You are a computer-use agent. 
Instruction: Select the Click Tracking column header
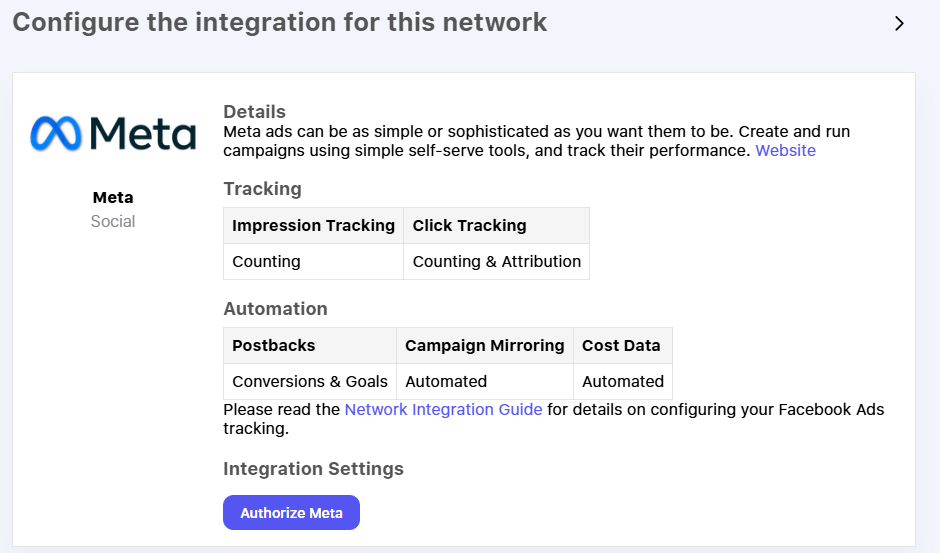[496, 226]
